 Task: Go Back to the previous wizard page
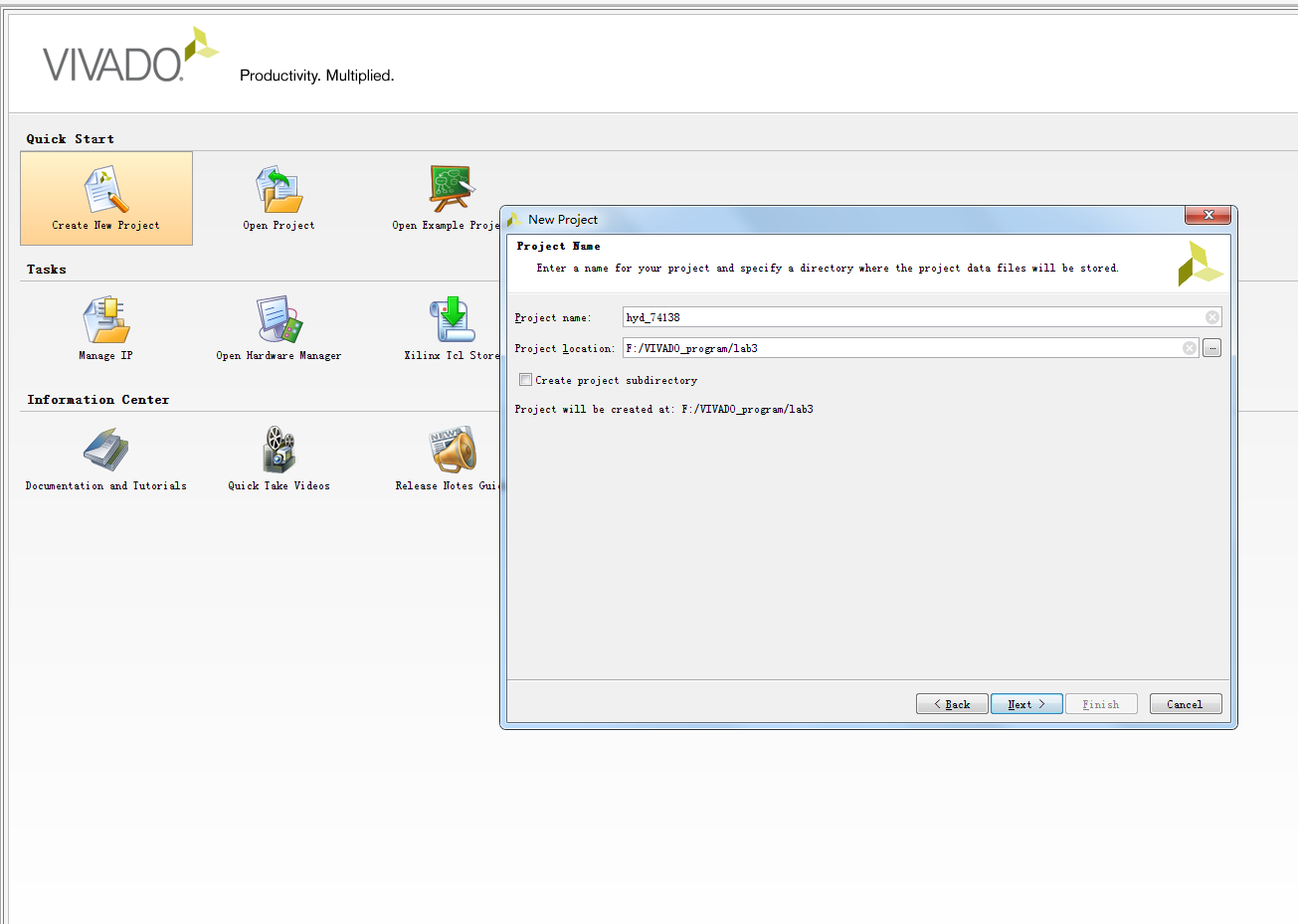tap(951, 704)
